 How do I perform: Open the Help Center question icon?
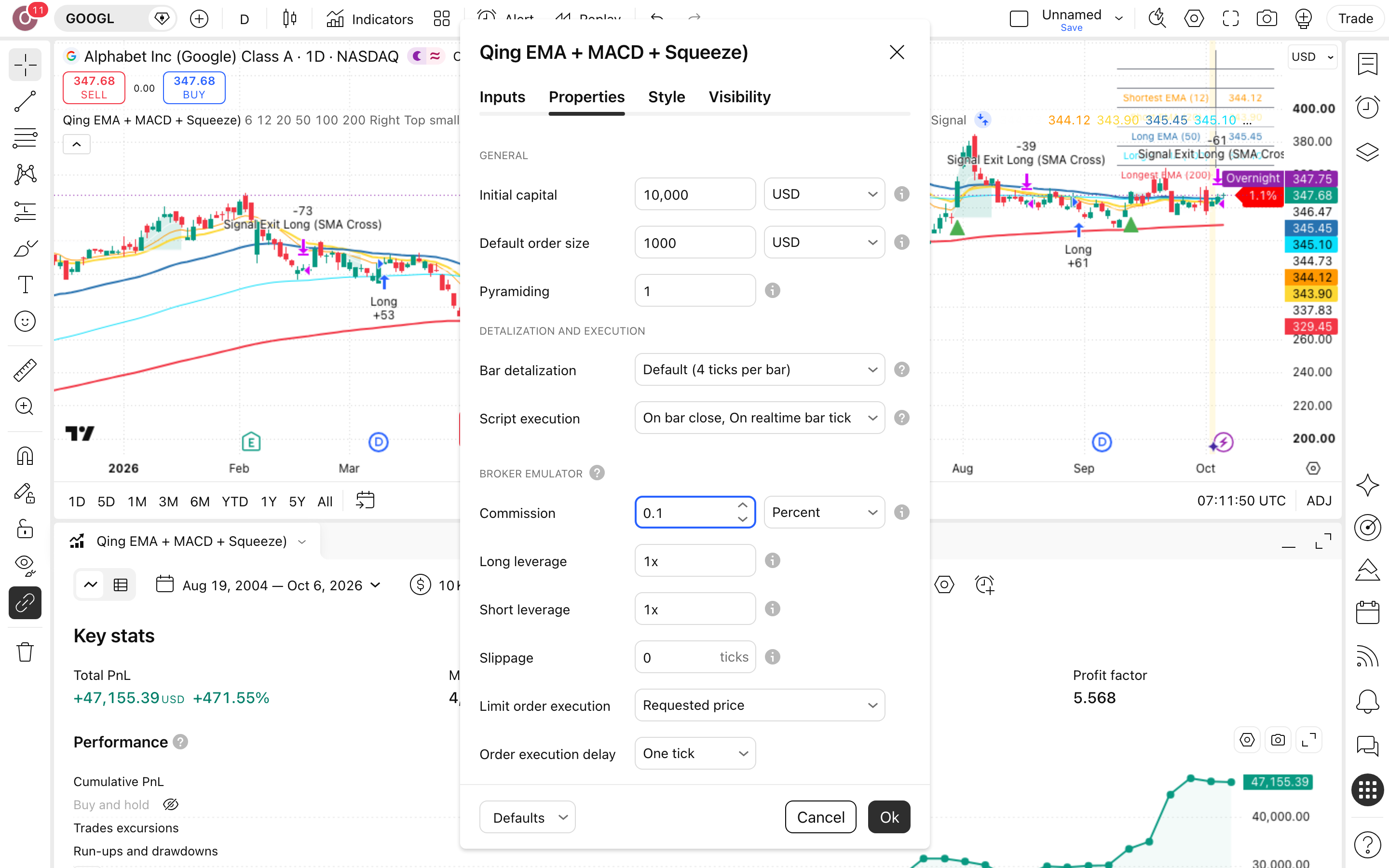(x=1367, y=844)
